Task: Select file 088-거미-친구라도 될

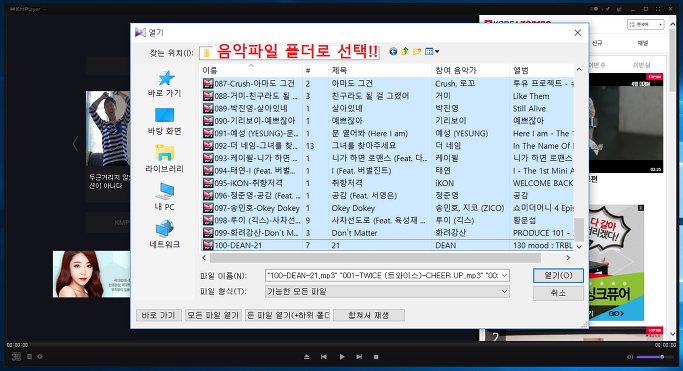Action: coord(256,96)
